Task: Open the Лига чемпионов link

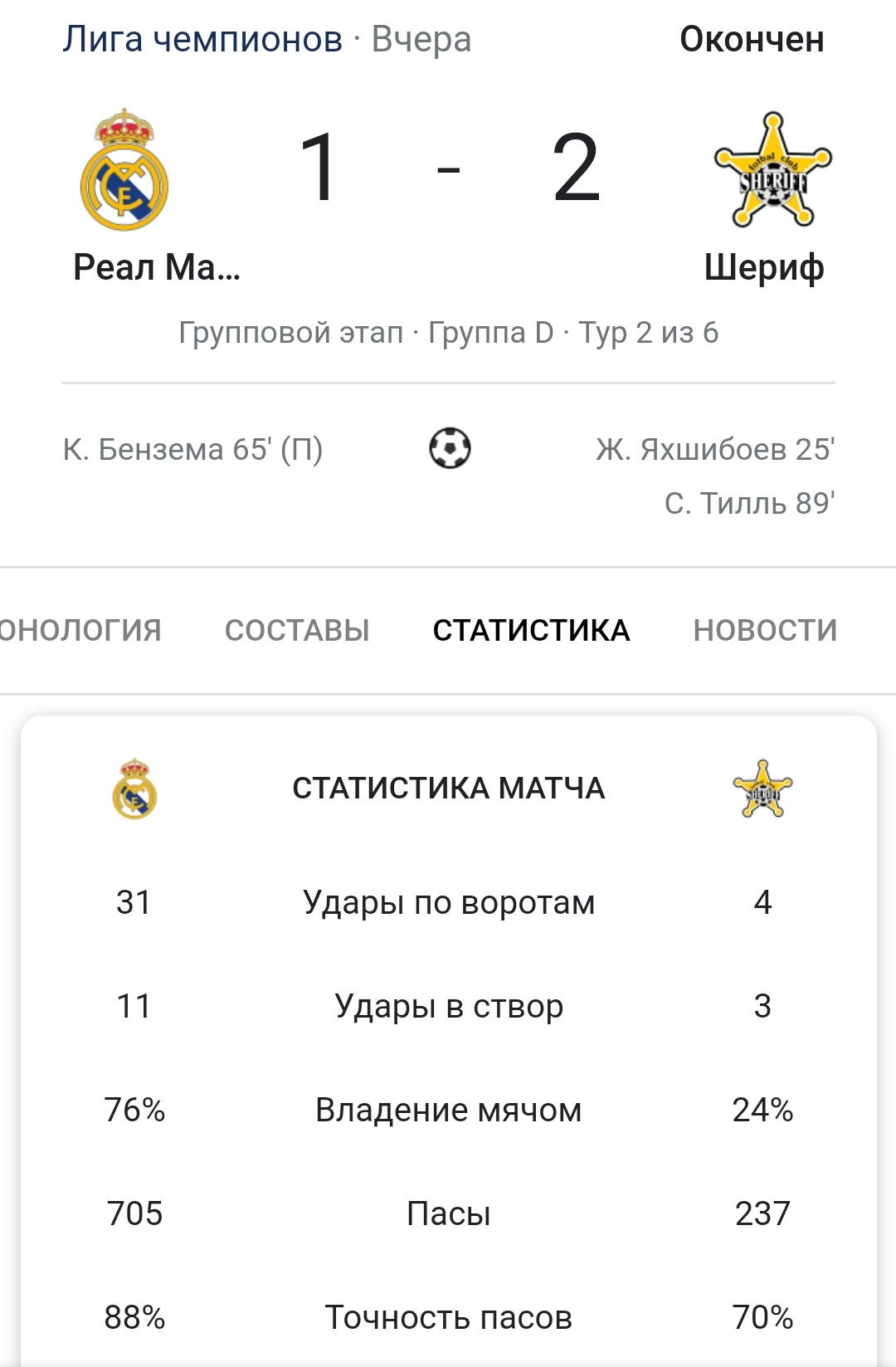Action: 202,39
